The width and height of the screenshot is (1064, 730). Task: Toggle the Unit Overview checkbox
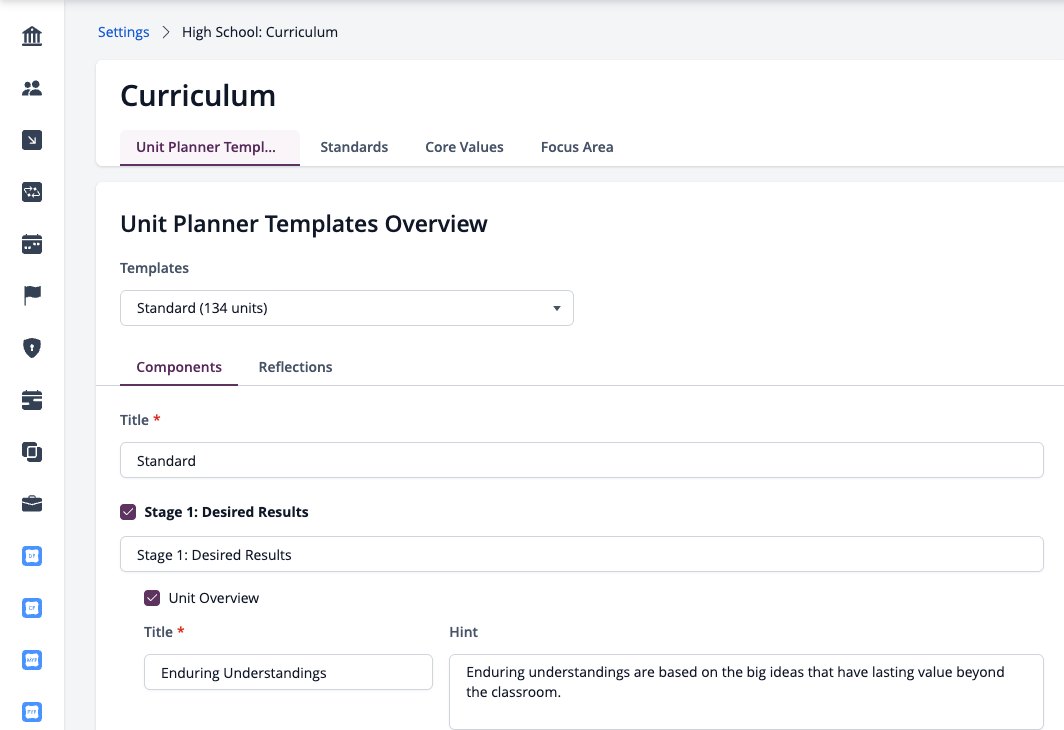pos(152,598)
